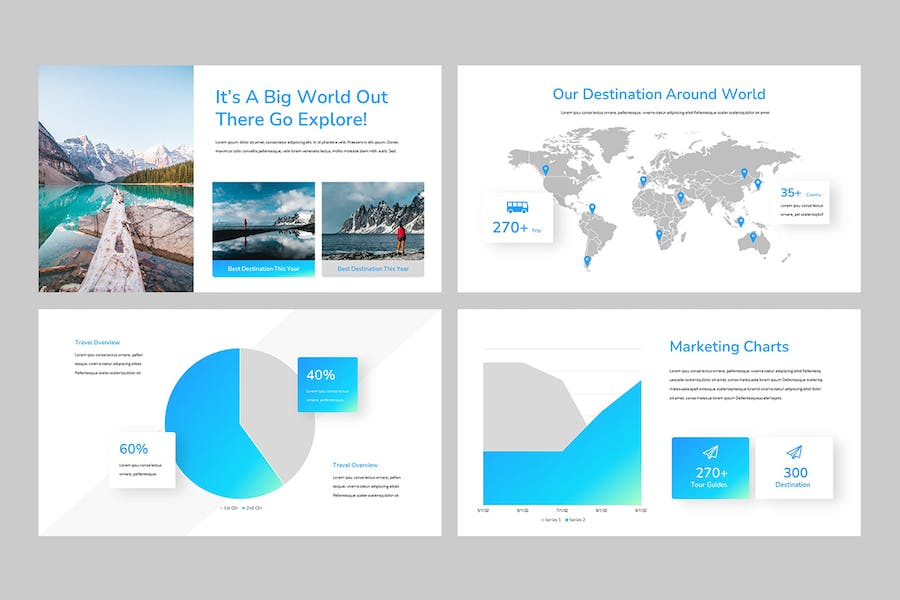Select the 40% blue callout box

click(x=328, y=384)
